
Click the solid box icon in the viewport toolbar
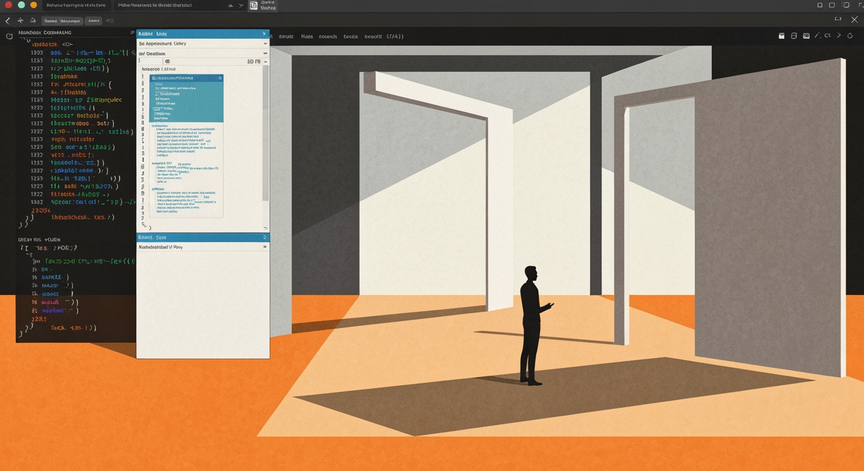click(781, 36)
